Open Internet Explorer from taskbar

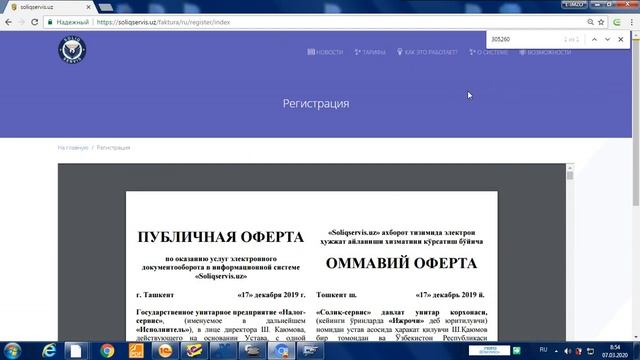pos(49,351)
